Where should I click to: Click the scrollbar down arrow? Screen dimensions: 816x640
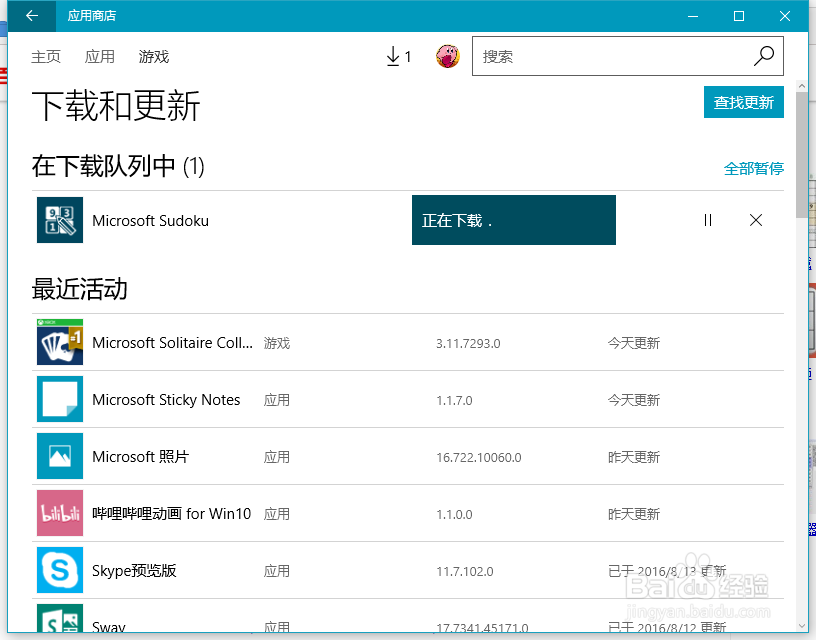click(801, 626)
